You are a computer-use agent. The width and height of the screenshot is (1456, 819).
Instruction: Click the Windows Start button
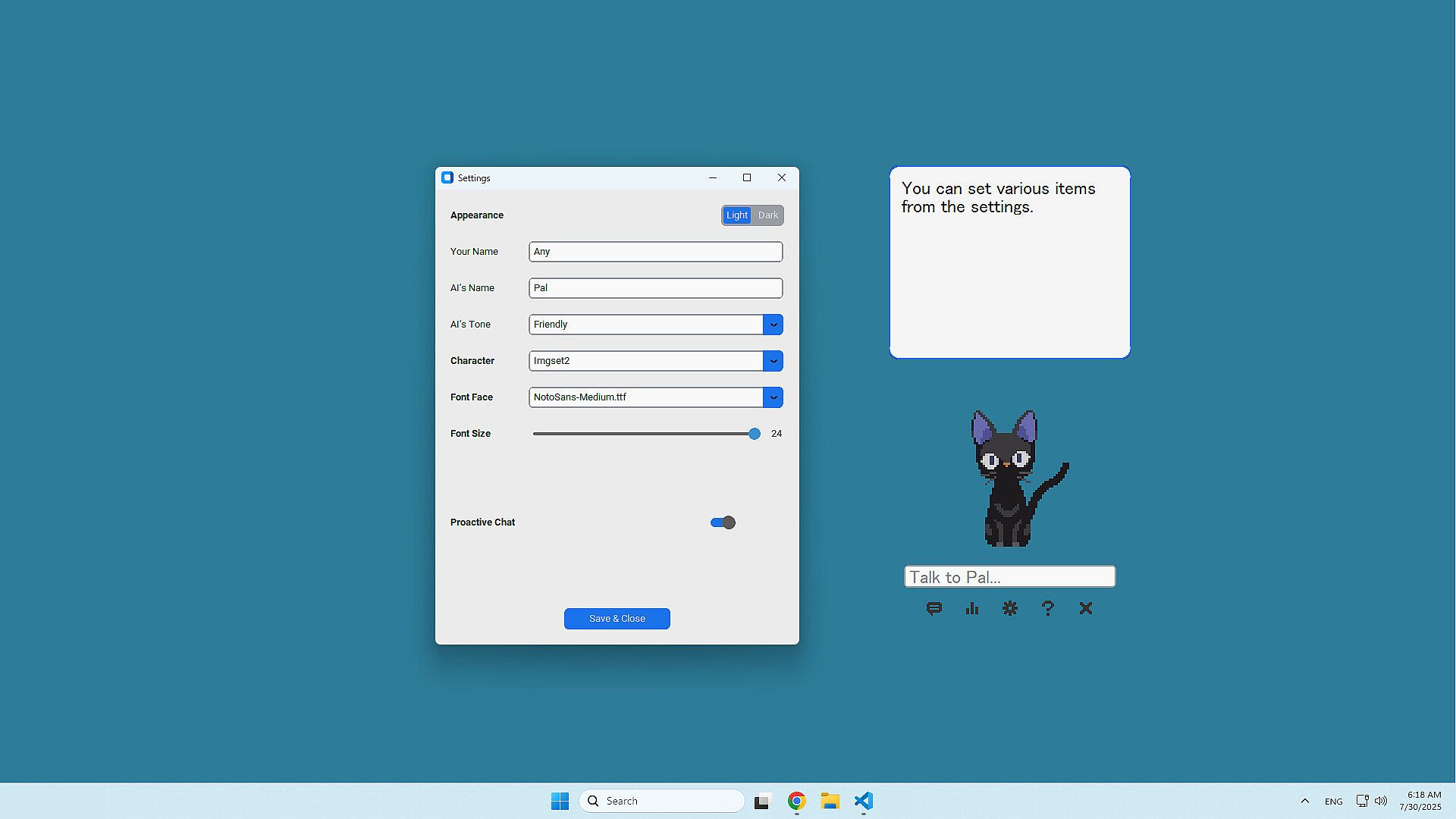[560, 801]
